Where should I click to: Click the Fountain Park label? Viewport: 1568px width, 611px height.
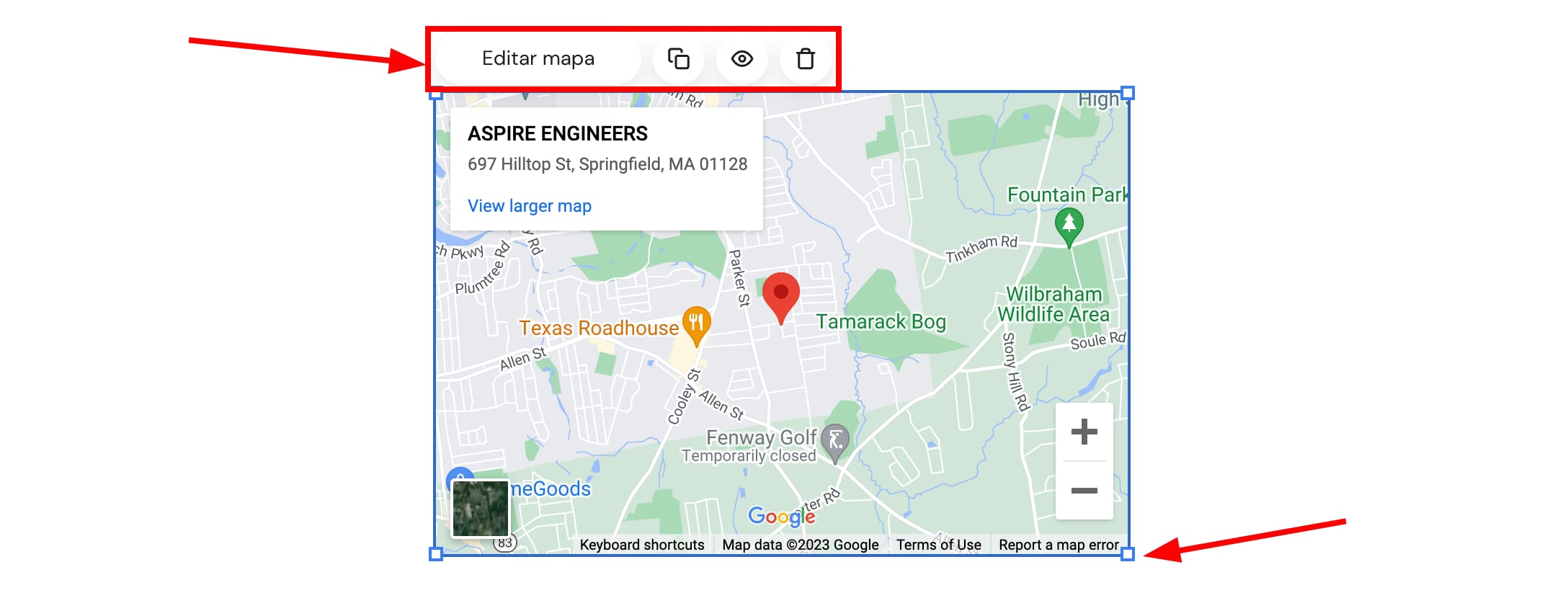(1066, 195)
